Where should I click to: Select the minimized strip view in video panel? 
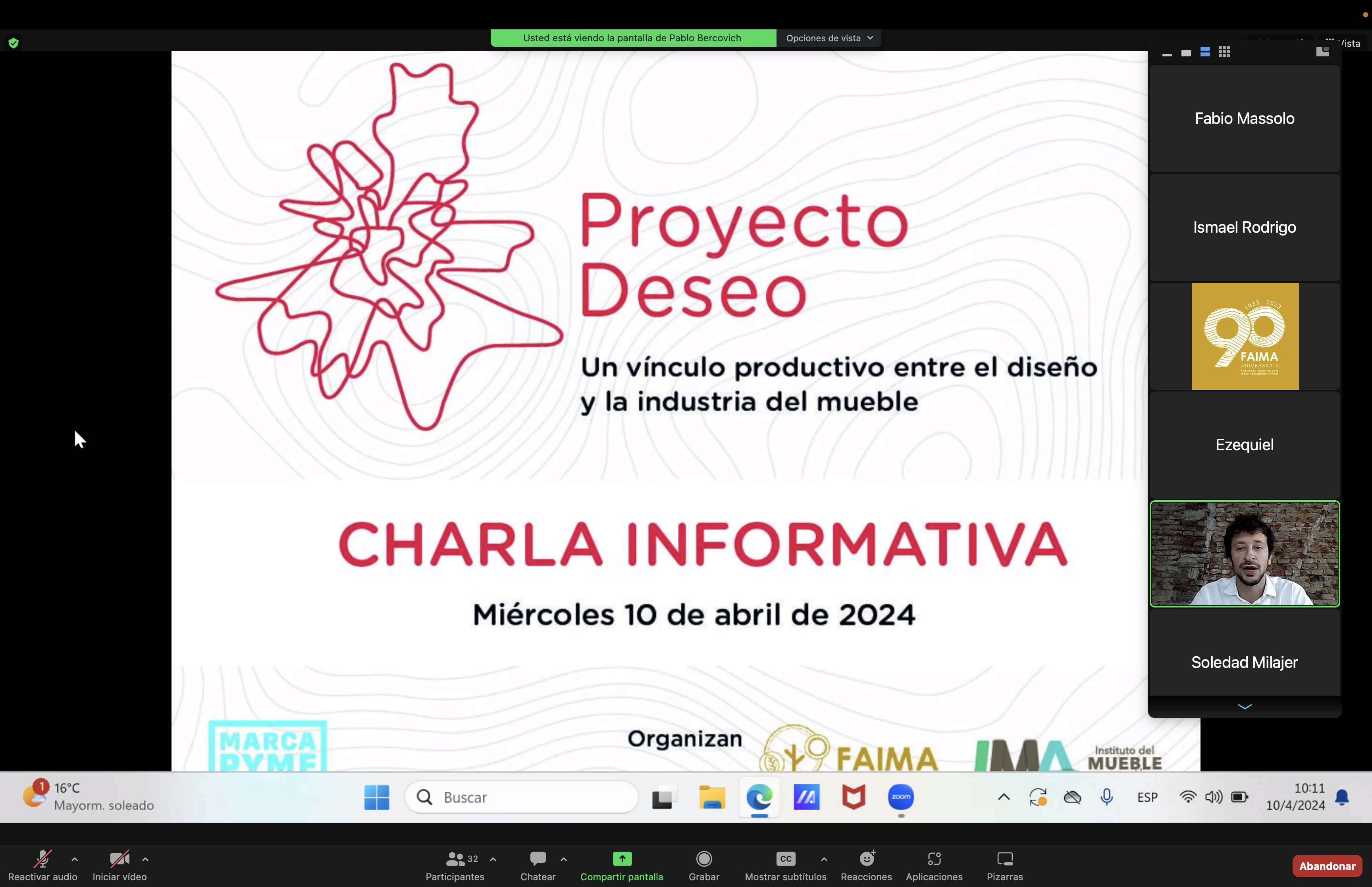tap(1167, 54)
